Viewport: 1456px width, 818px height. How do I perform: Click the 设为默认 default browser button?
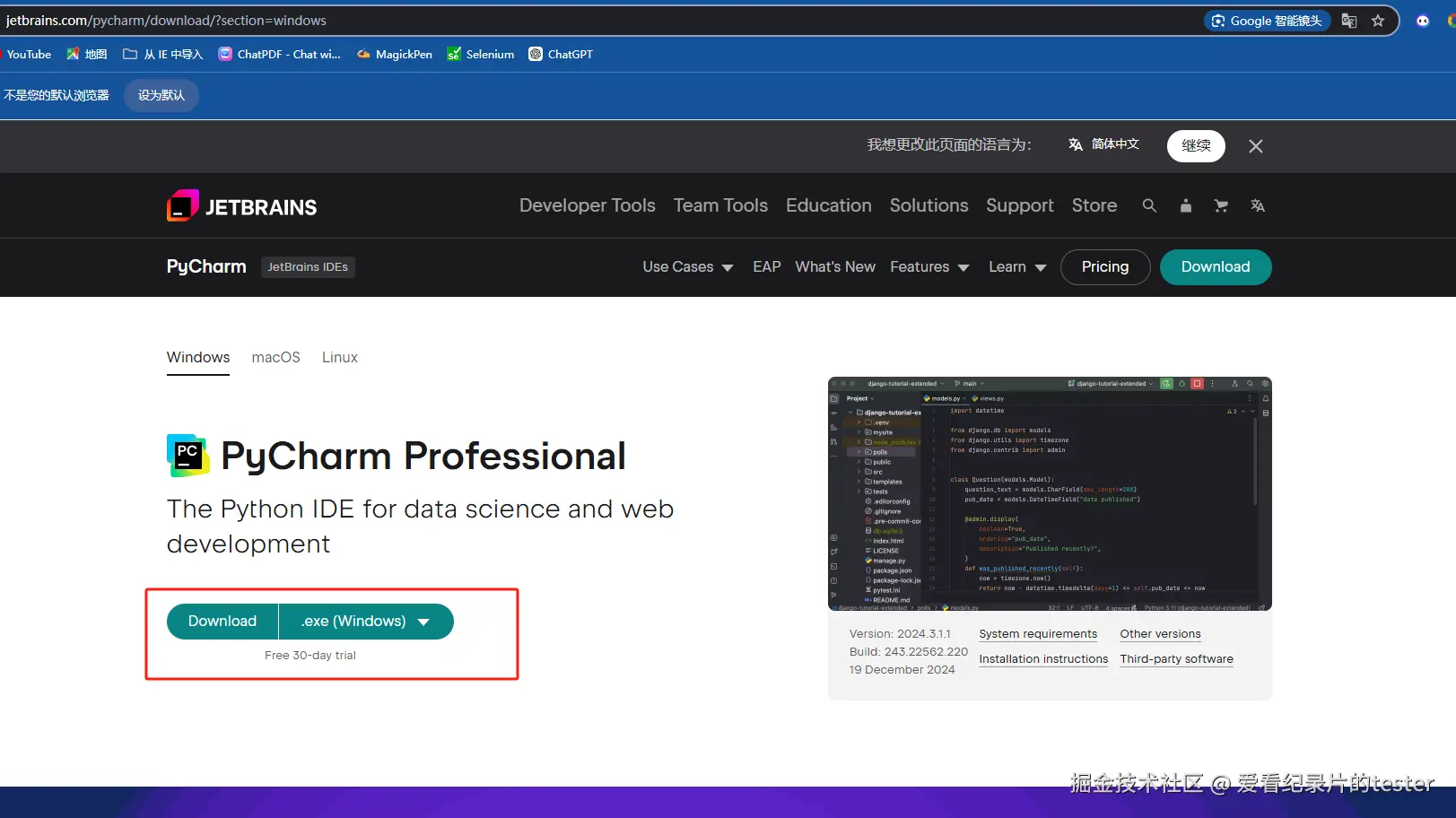[x=161, y=95]
